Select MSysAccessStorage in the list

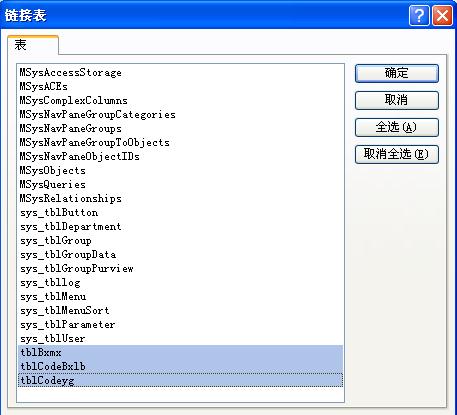(x=180, y=73)
